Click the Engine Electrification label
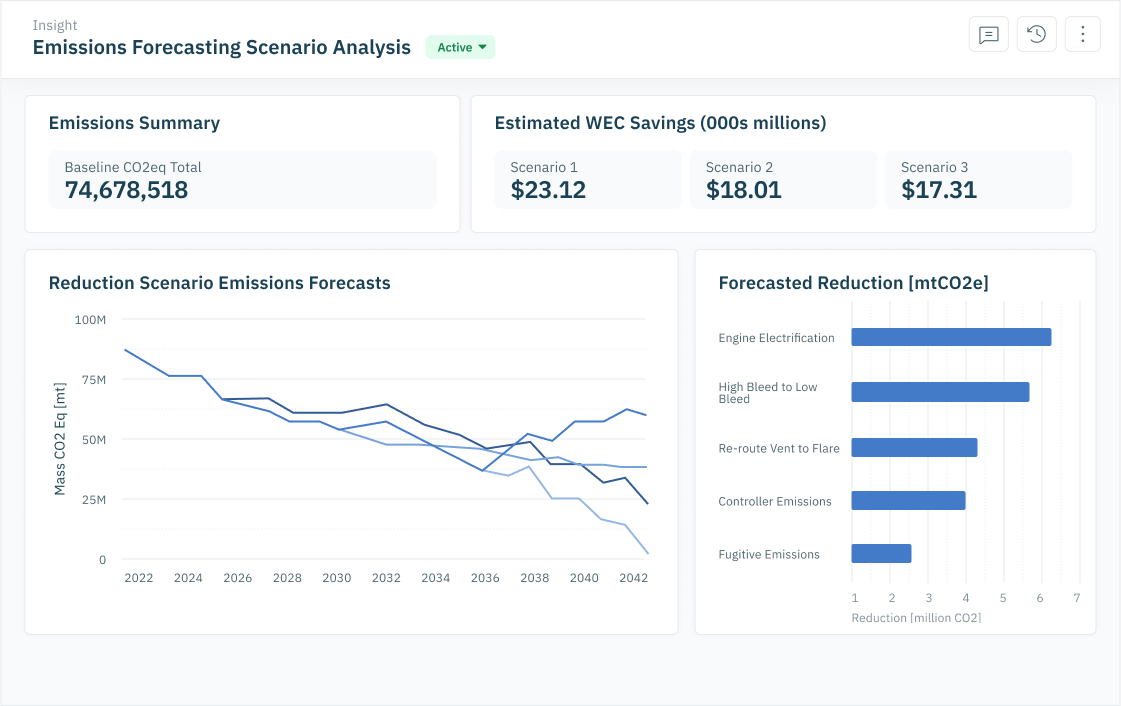Image resolution: width=1121 pixels, height=706 pixels. pos(776,338)
